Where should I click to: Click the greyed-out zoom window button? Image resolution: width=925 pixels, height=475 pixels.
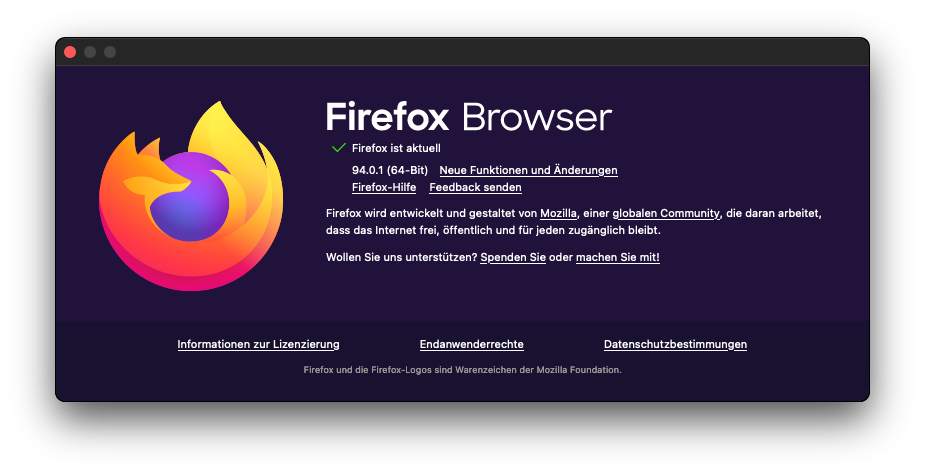110,52
